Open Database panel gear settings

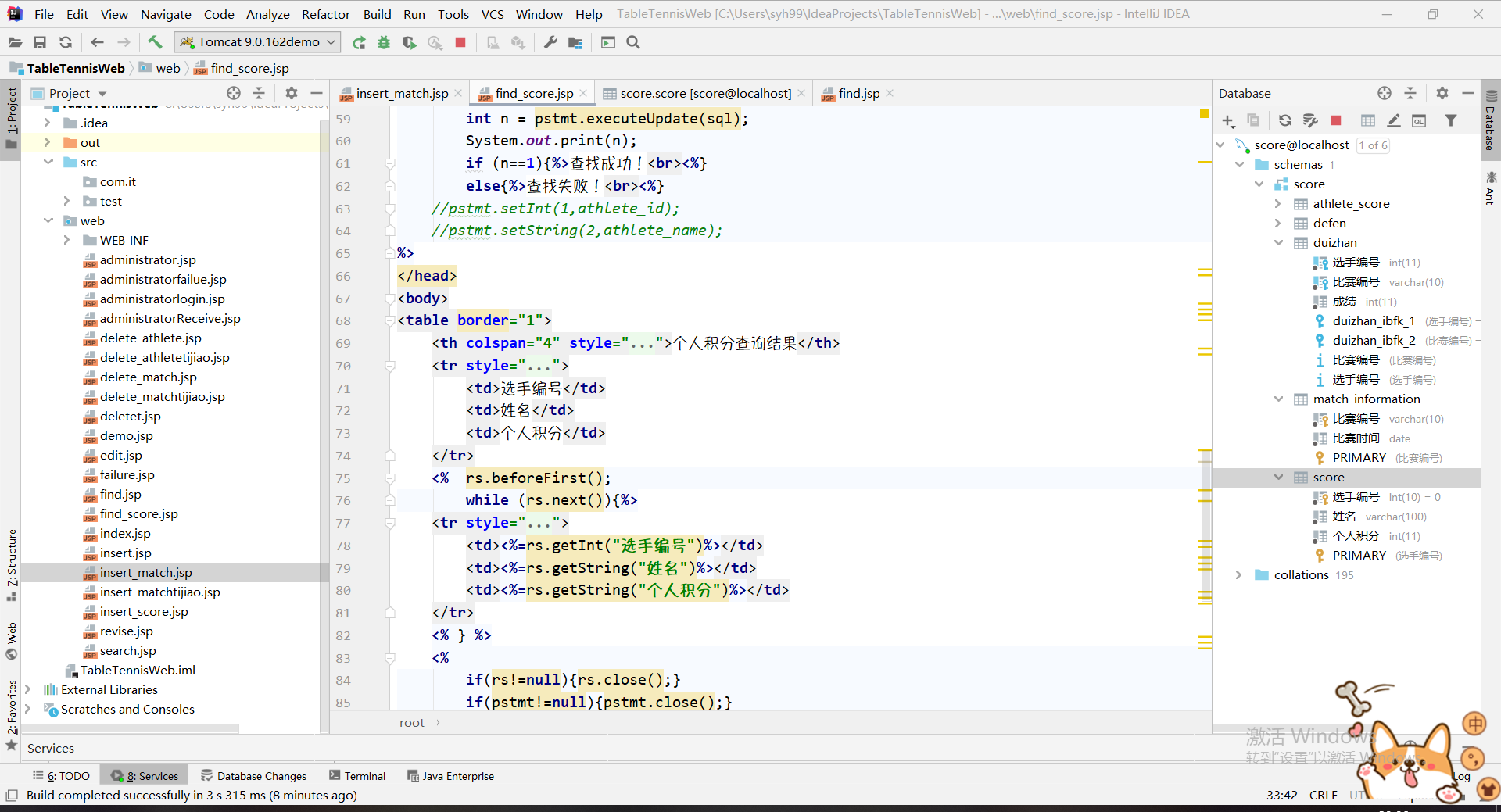click(1442, 93)
